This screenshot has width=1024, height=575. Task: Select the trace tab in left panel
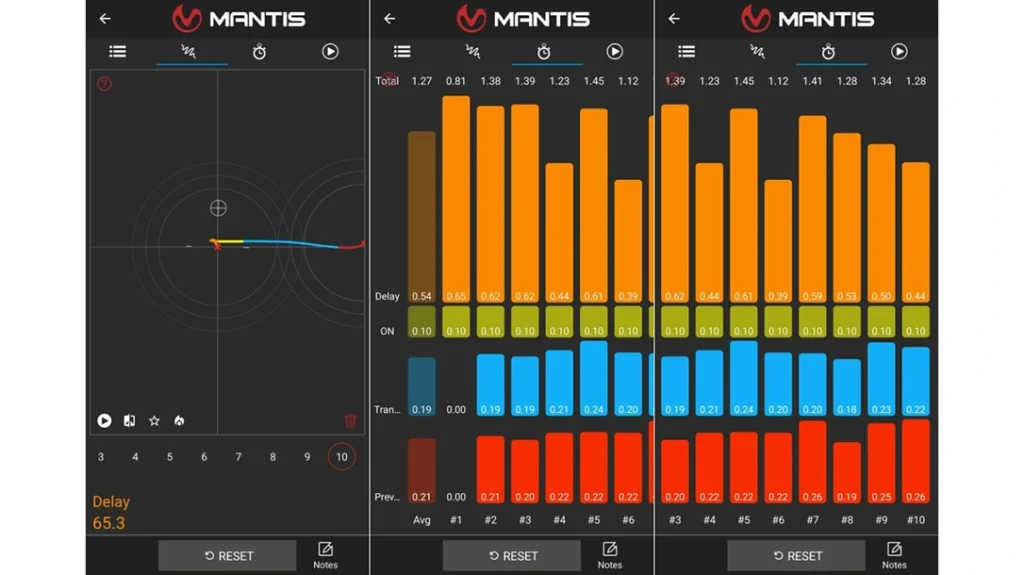tap(189, 51)
